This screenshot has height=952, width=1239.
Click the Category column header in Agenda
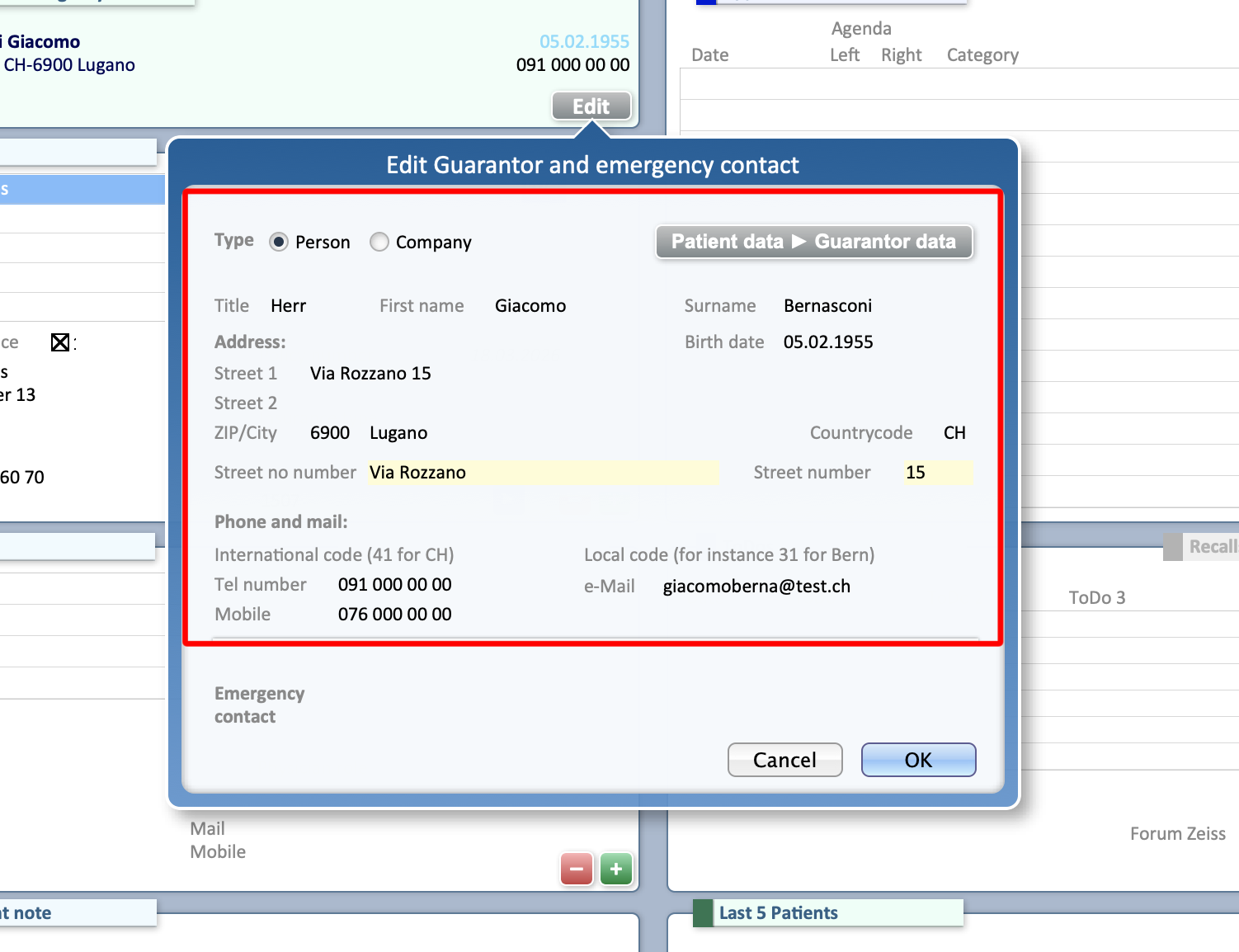point(982,55)
